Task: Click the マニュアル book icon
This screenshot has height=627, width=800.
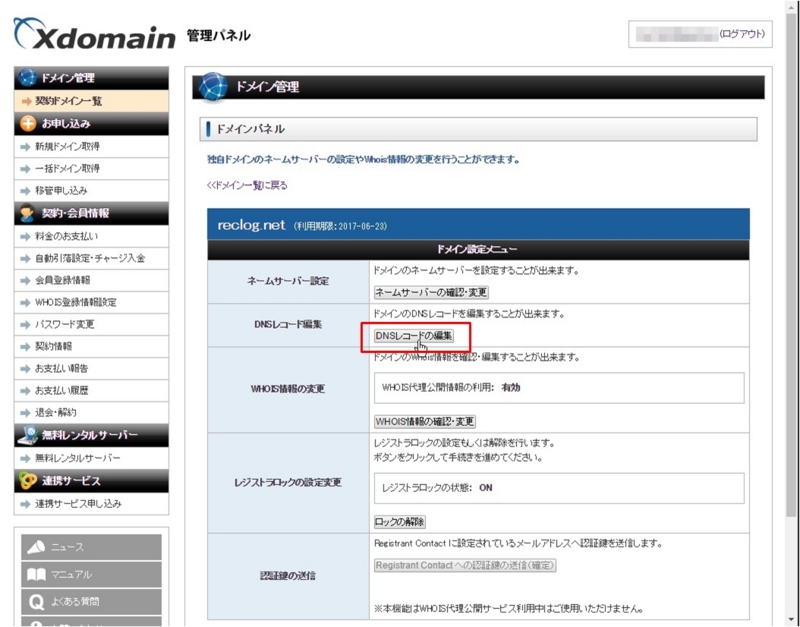Action: click(x=34, y=574)
